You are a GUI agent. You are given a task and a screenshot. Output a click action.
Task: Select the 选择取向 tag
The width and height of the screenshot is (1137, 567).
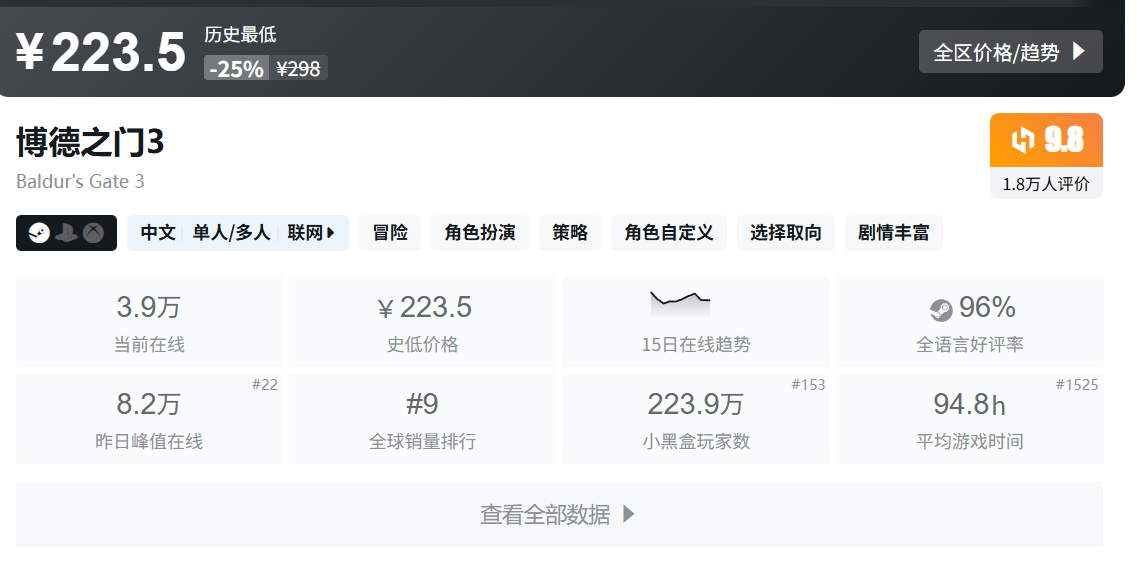(x=786, y=233)
